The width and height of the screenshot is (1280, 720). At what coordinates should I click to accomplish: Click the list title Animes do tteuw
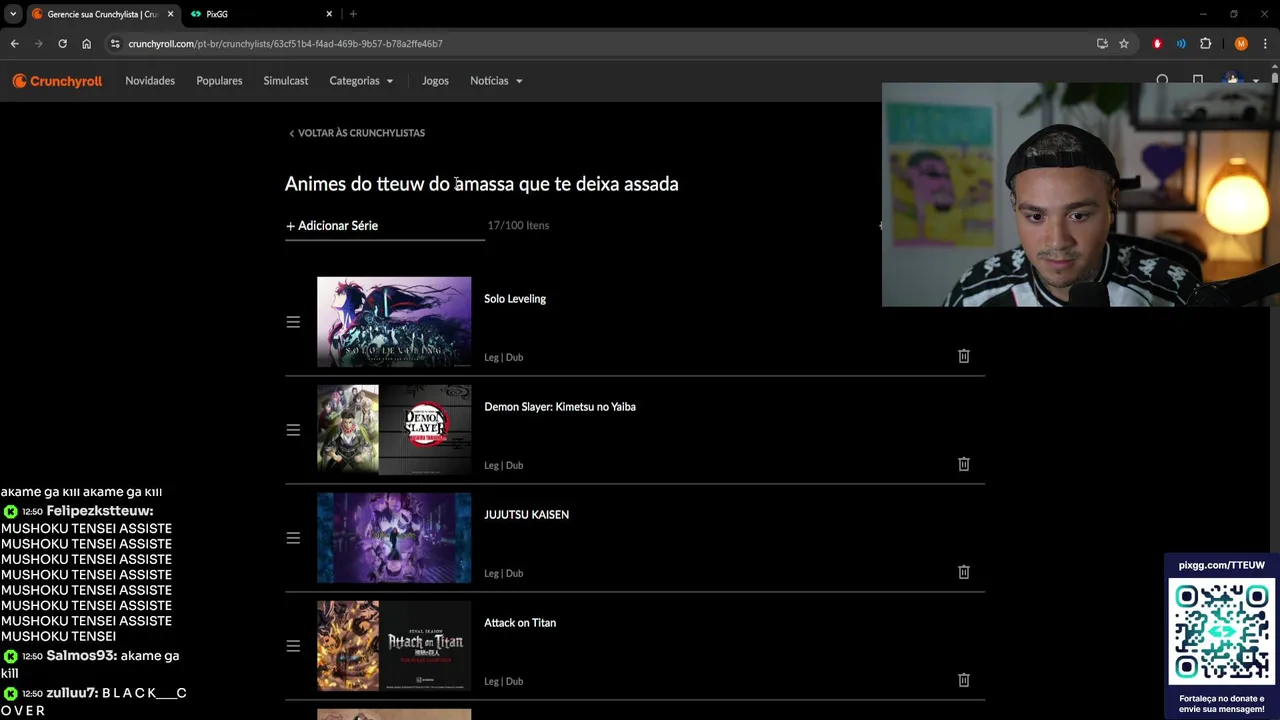coord(482,184)
